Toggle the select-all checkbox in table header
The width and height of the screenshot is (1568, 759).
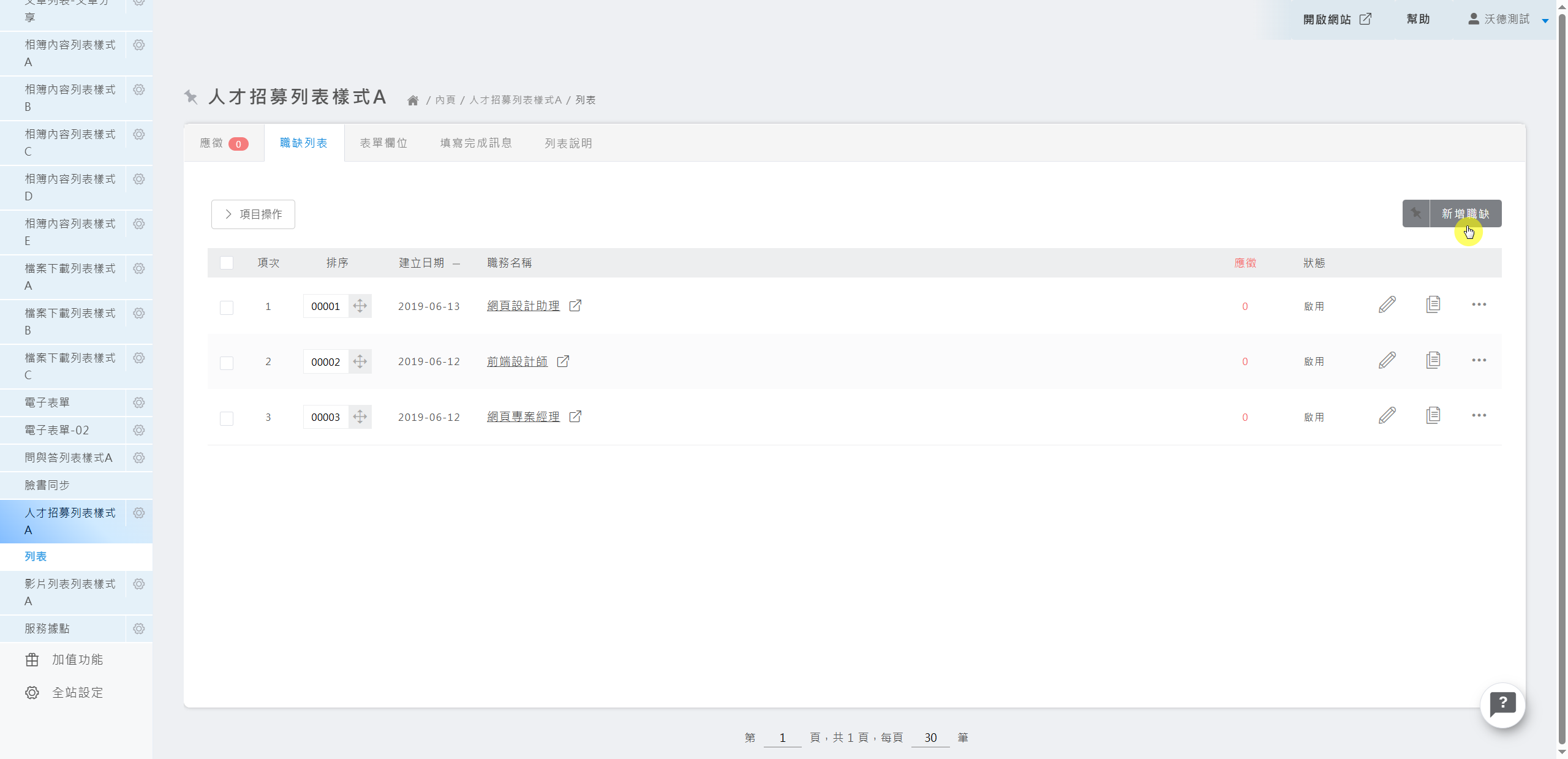pos(227,263)
